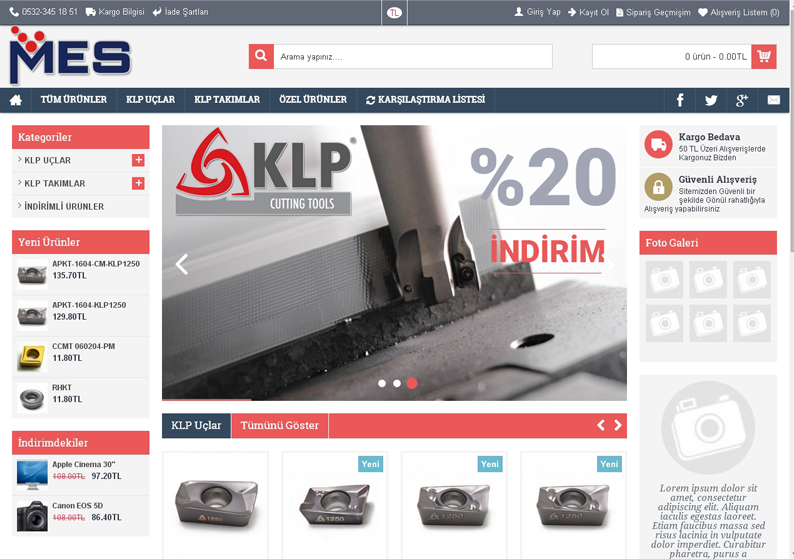794x559 pixels.
Task: Open İNDİRİMLİ ÜRÜNLER category
Action: pos(64,207)
